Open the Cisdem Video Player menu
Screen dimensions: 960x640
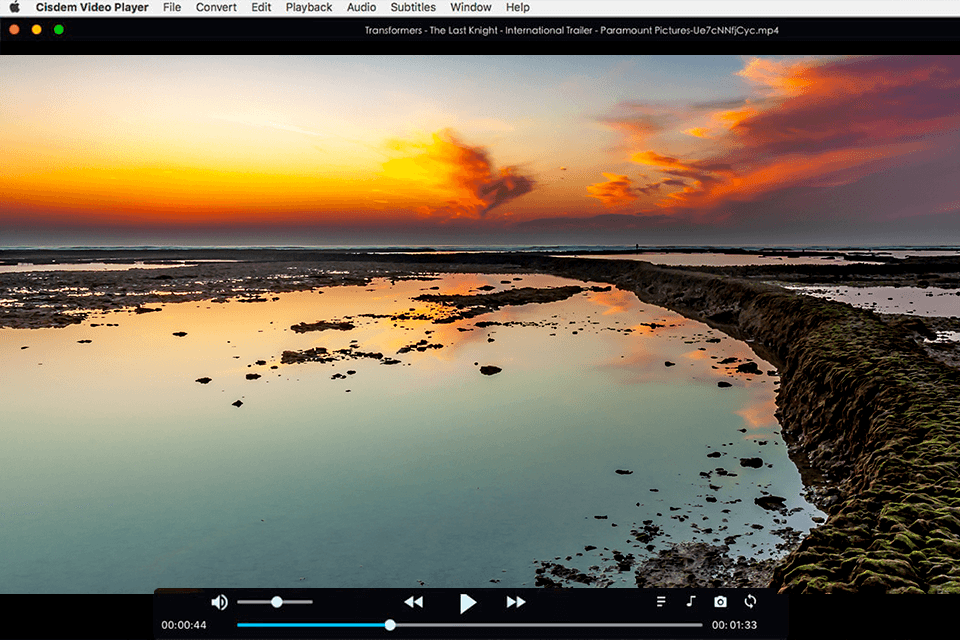(x=92, y=7)
